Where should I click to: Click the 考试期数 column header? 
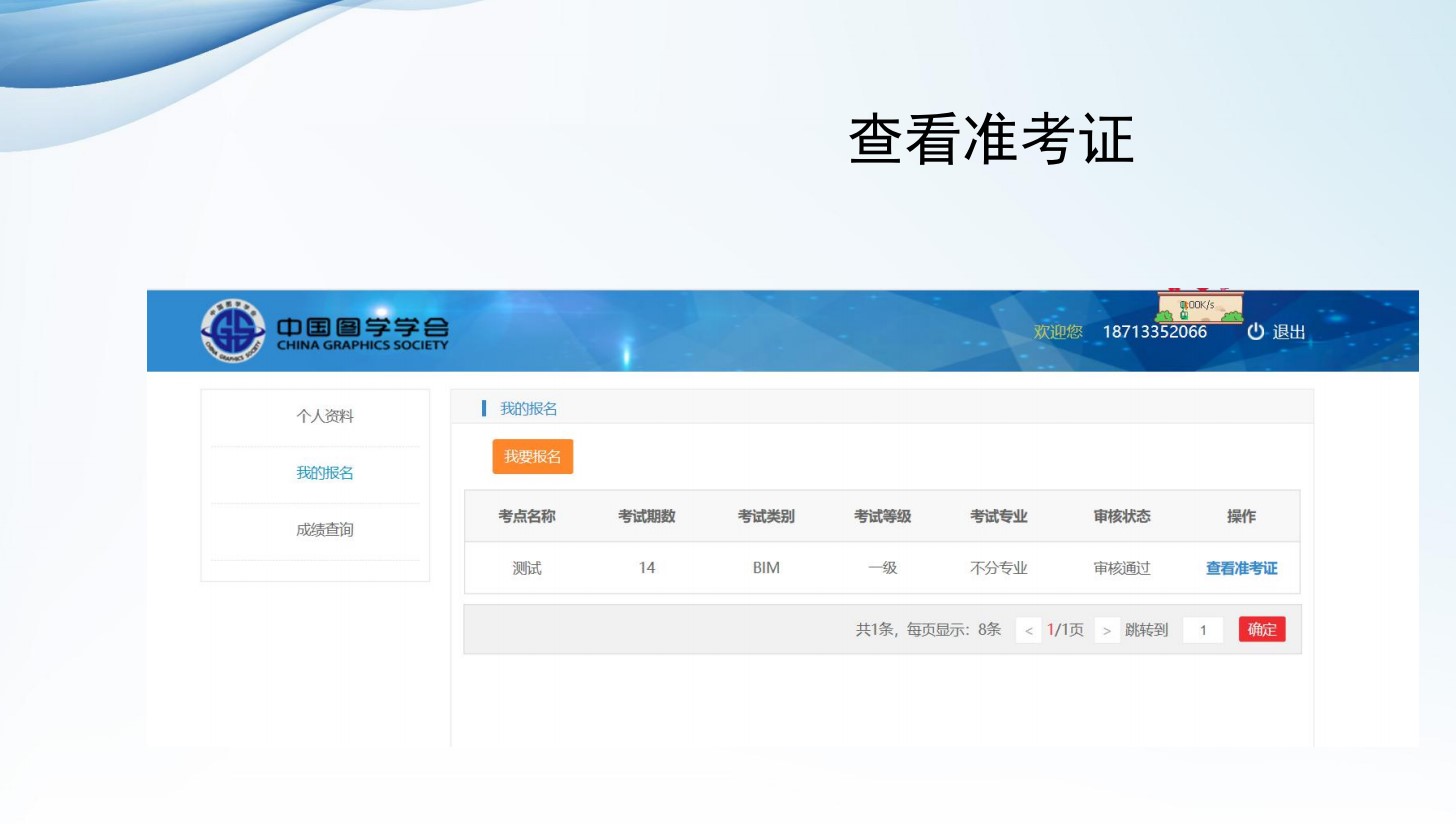[646, 516]
